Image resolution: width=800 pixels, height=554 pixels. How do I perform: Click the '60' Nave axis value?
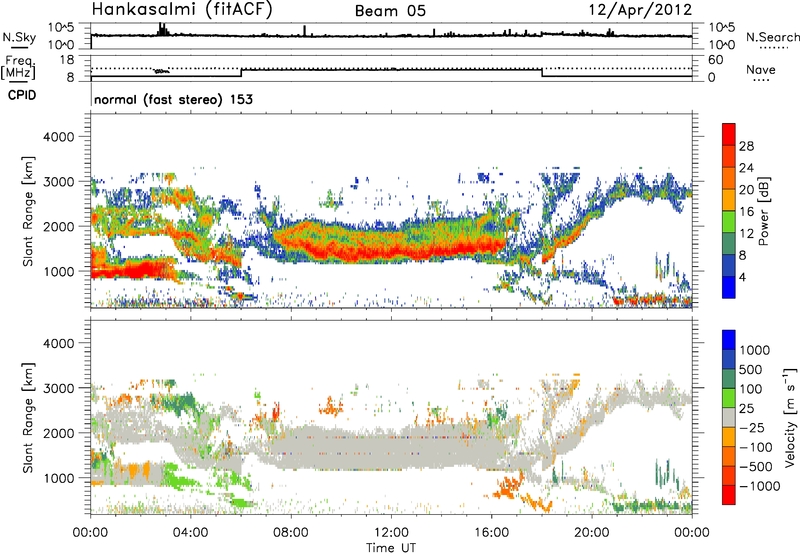tap(716, 60)
